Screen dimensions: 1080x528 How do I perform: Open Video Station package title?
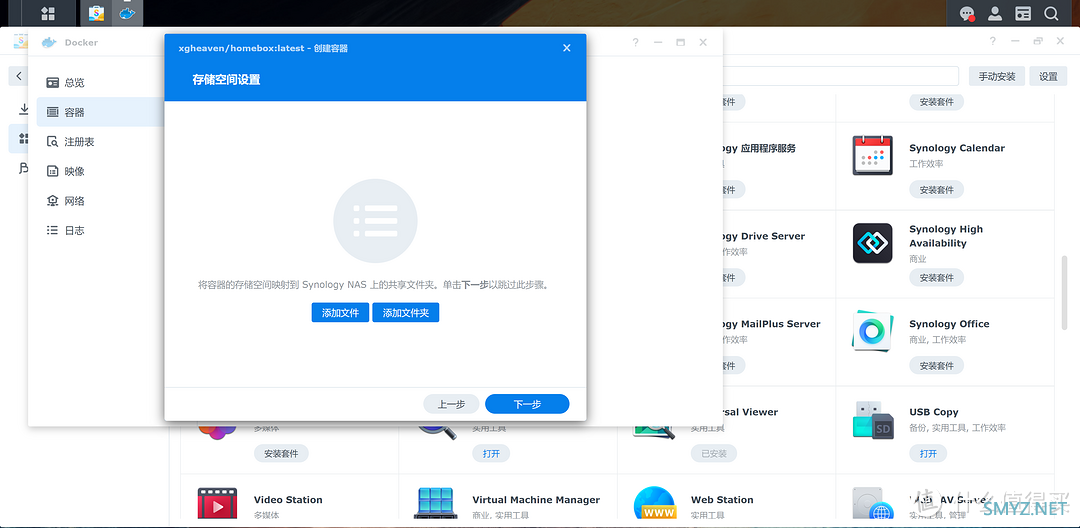(x=288, y=500)
